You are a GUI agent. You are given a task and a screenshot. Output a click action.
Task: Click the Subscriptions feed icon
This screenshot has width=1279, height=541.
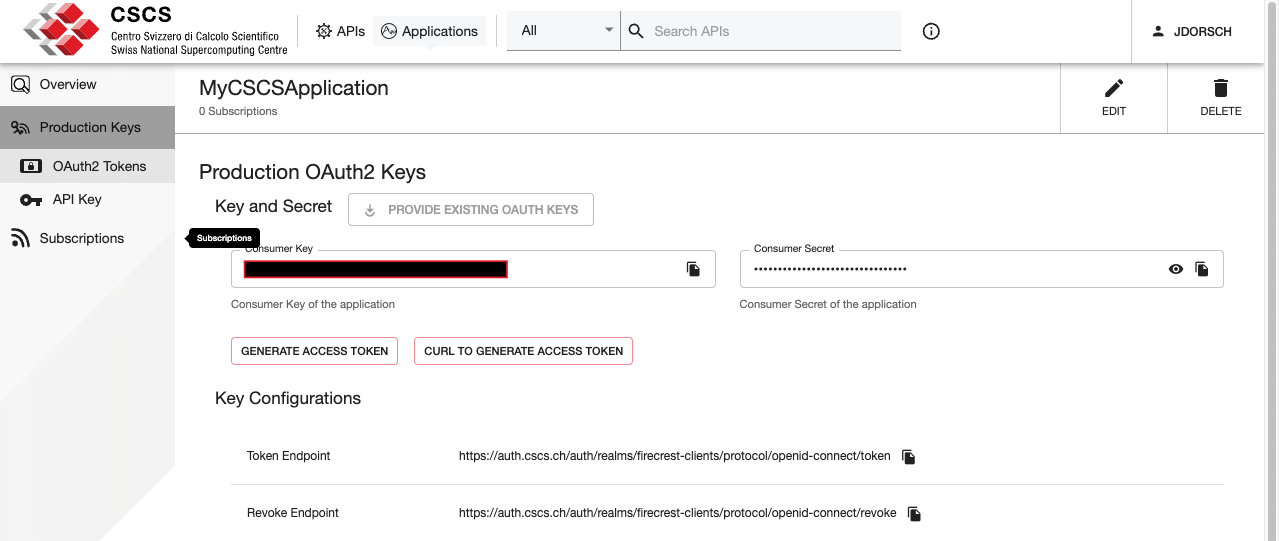pos(20,238)
